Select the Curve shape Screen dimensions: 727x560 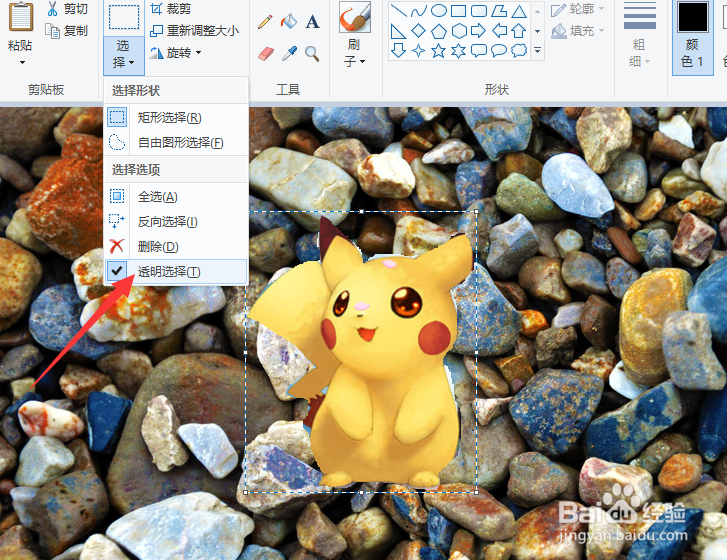tap(419, 11)
